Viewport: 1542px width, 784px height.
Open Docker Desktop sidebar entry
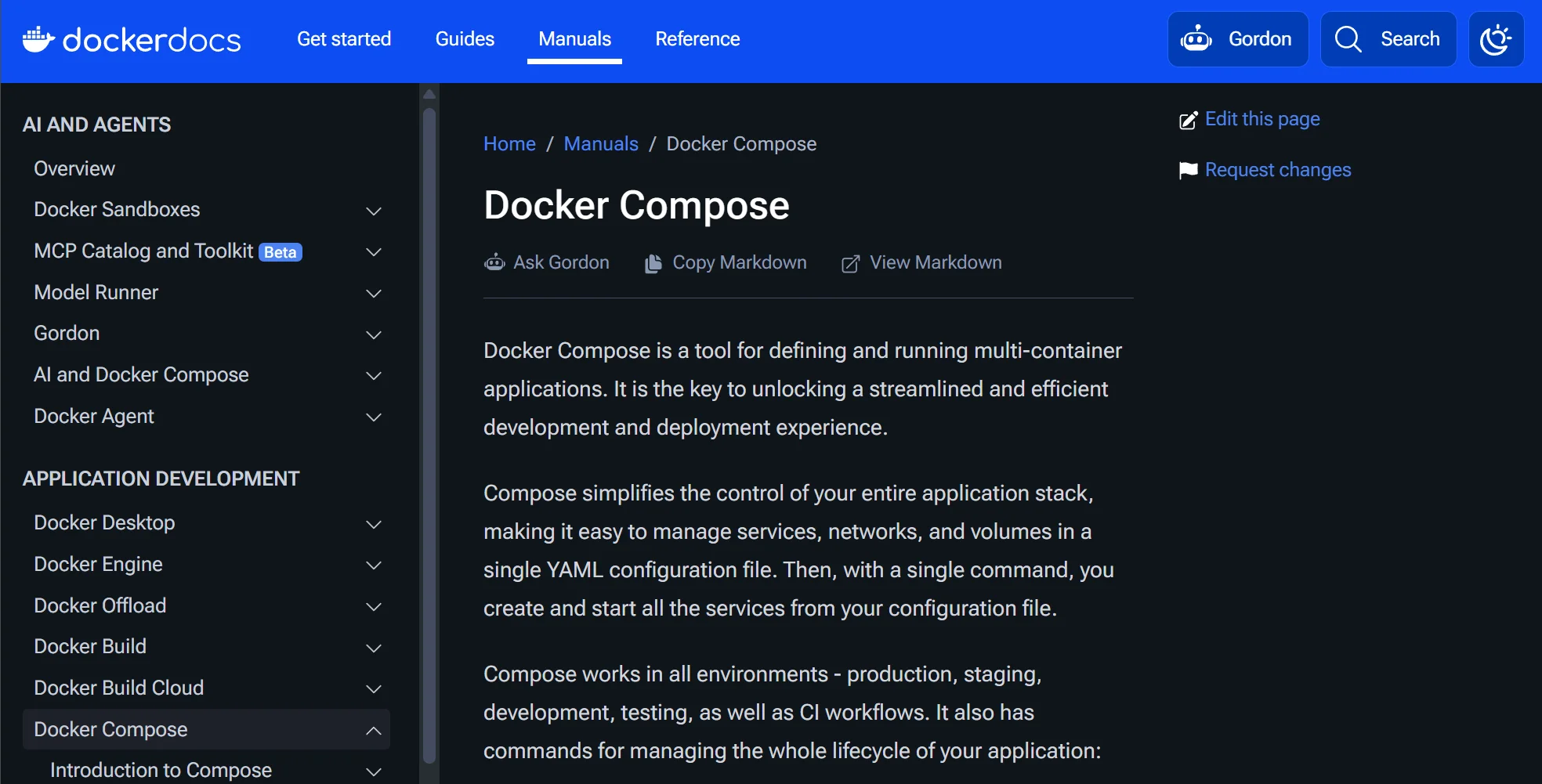[x=104, y=522]
